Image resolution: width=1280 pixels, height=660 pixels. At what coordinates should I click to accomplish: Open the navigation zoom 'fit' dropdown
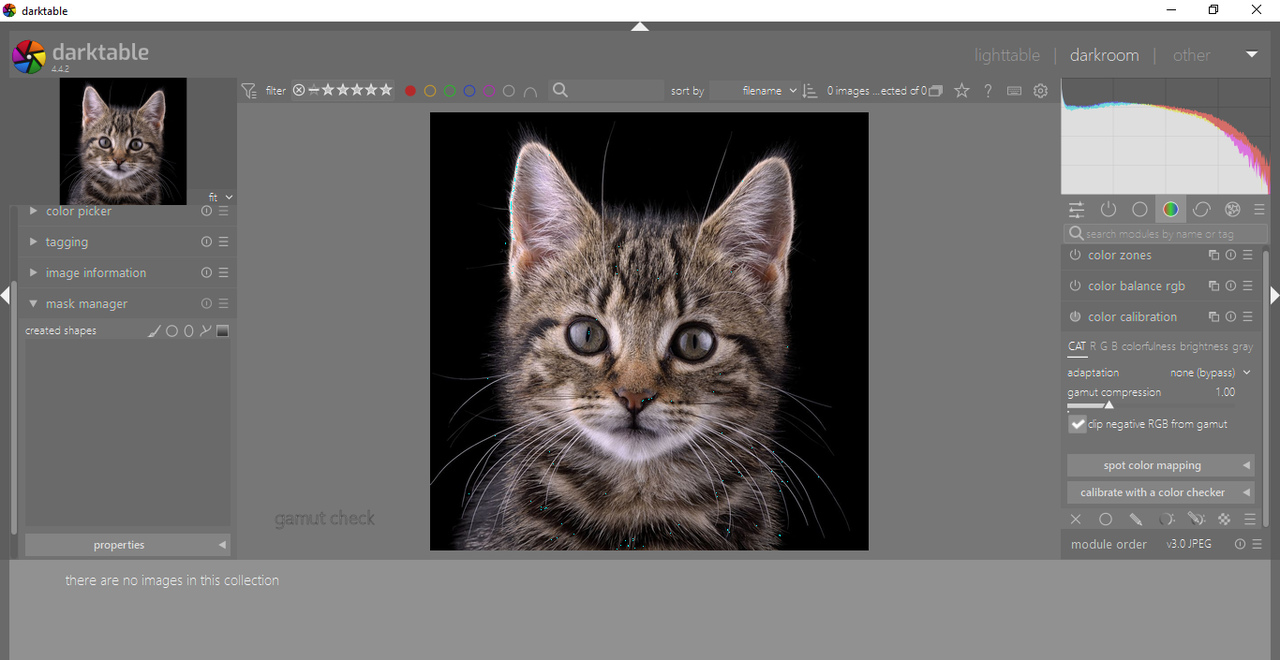pyautogui.click(x=221, y=198)
